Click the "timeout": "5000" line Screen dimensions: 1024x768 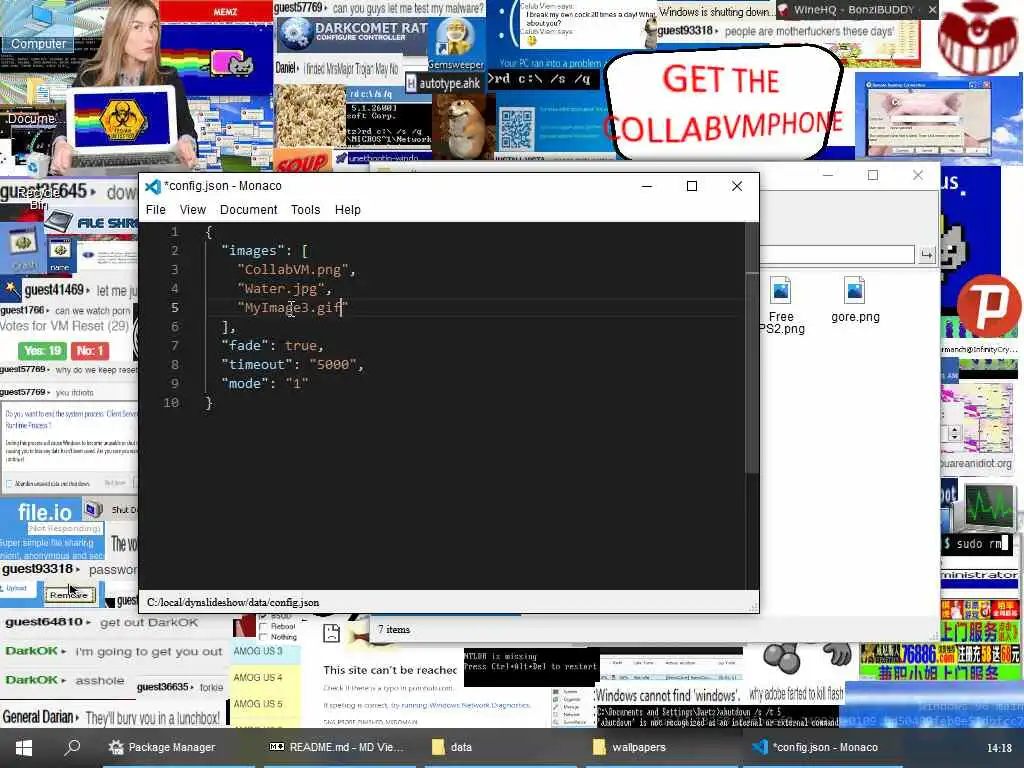point(292,364)
